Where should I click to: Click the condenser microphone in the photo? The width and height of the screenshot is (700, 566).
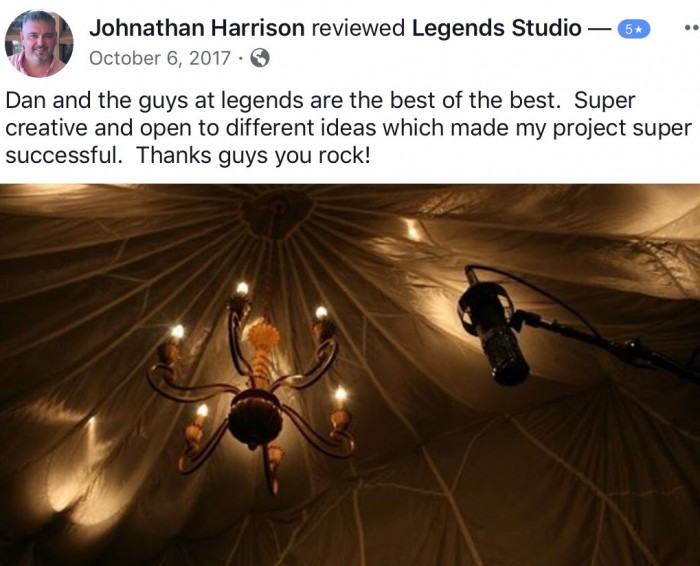tap(495, 329)
